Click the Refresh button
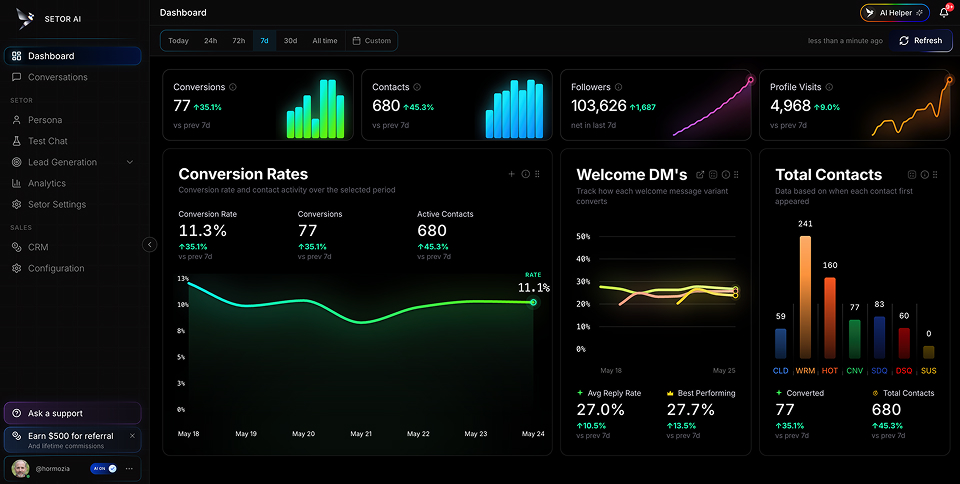This screenshot has height=484, width=960. pos(921,41)
